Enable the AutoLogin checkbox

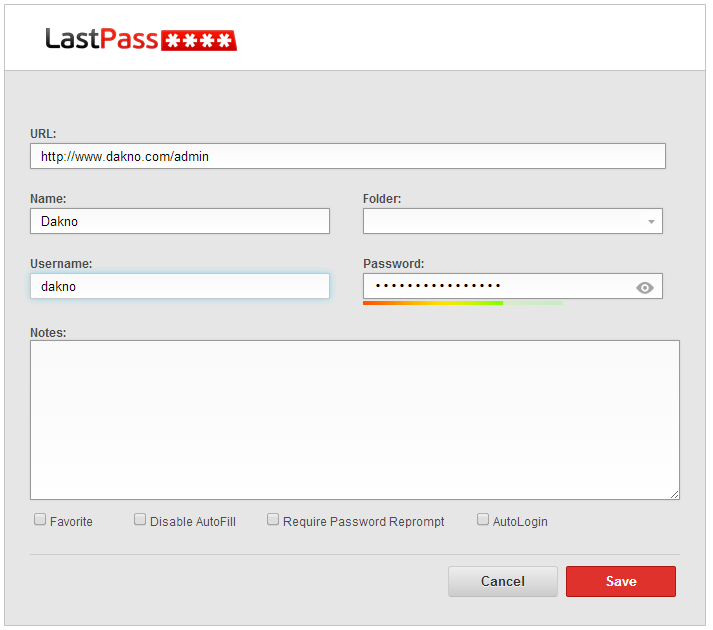pyautogui.click(x=483, y=519)
